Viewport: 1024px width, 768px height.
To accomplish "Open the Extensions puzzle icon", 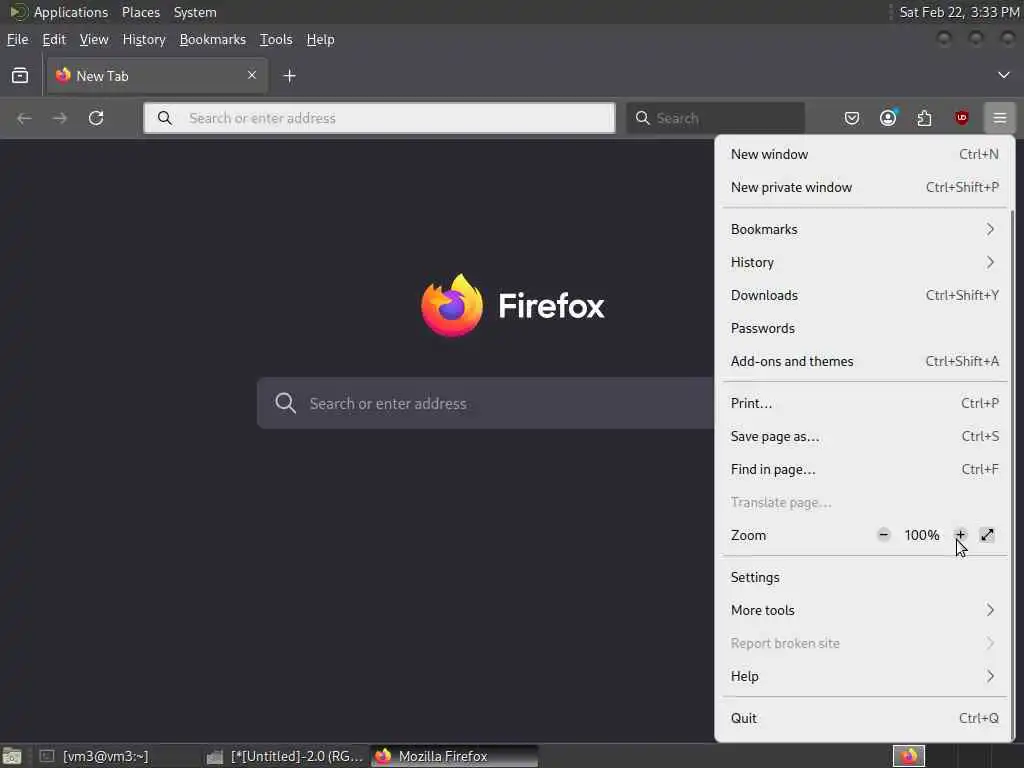I will coord(925,118).
